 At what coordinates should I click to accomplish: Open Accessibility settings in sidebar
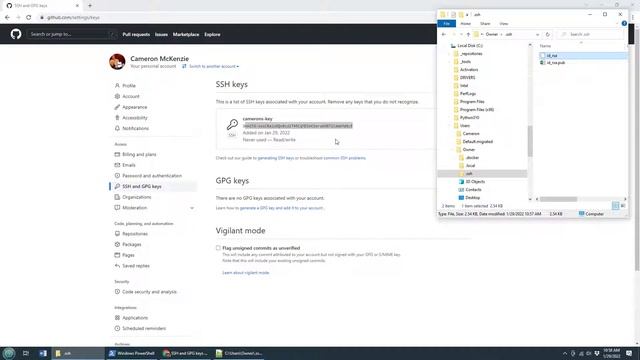tap(135, 118)
